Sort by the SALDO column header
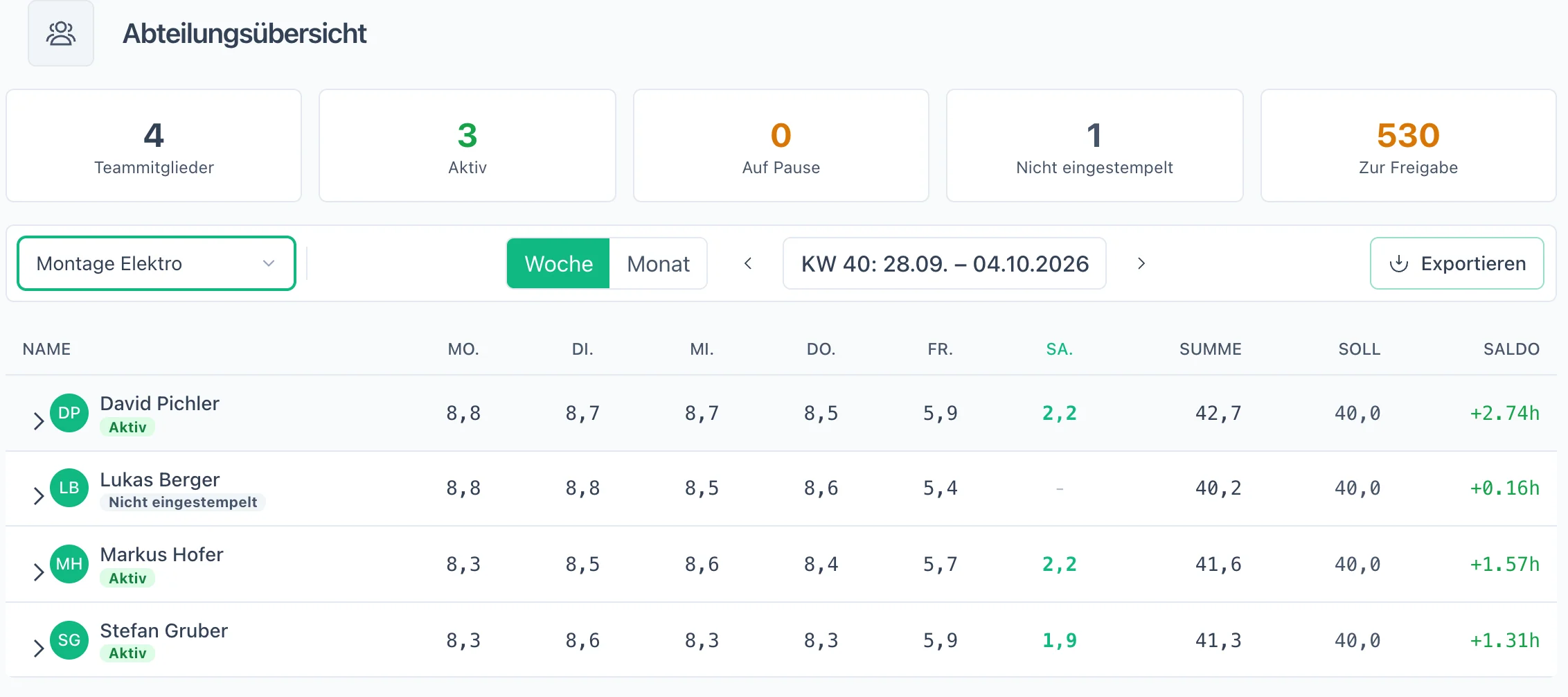Screen dimensions: 1568x697 [x=1511, y=349]
